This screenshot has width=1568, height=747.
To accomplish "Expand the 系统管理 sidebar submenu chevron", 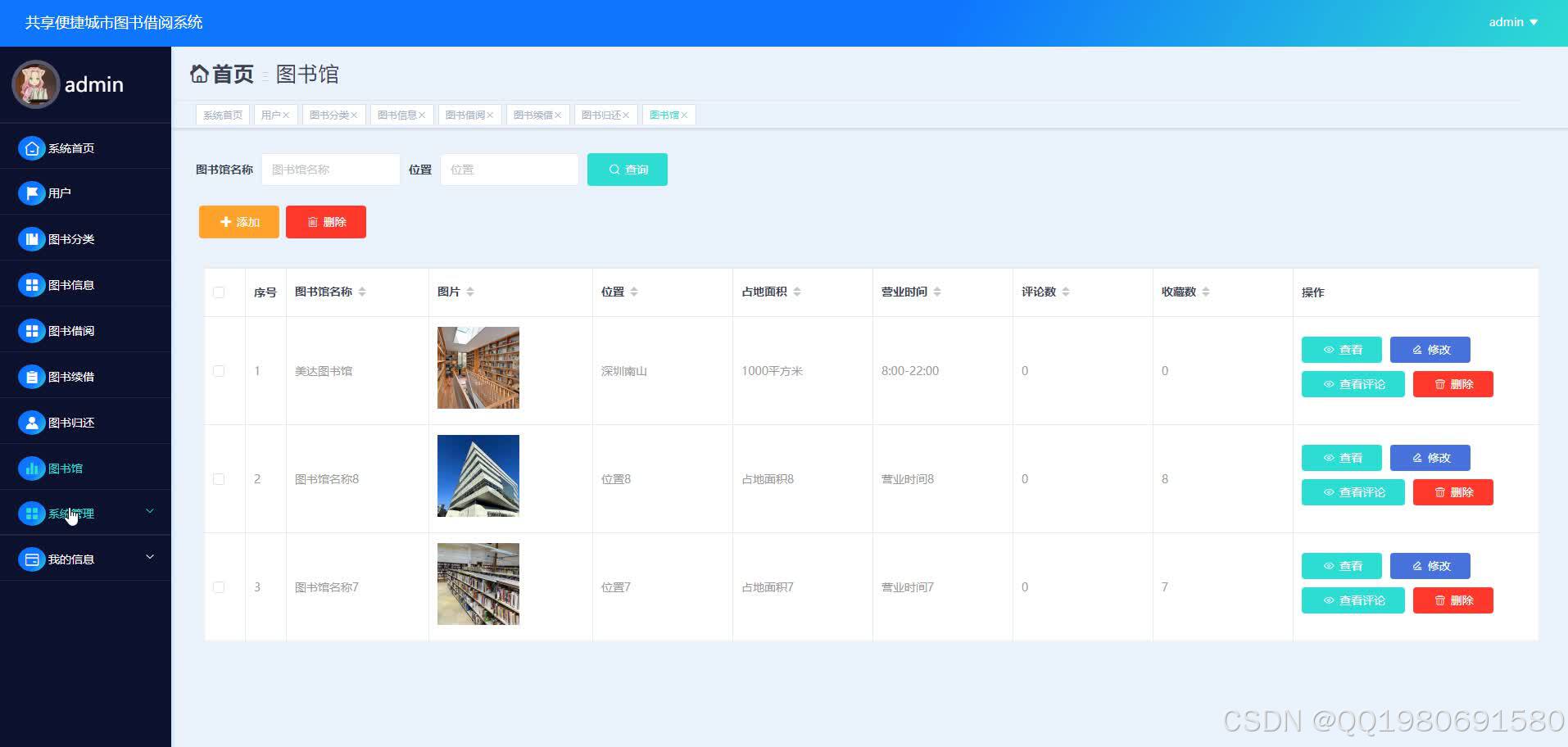I will pyautogui.click(x=150, y=511).
